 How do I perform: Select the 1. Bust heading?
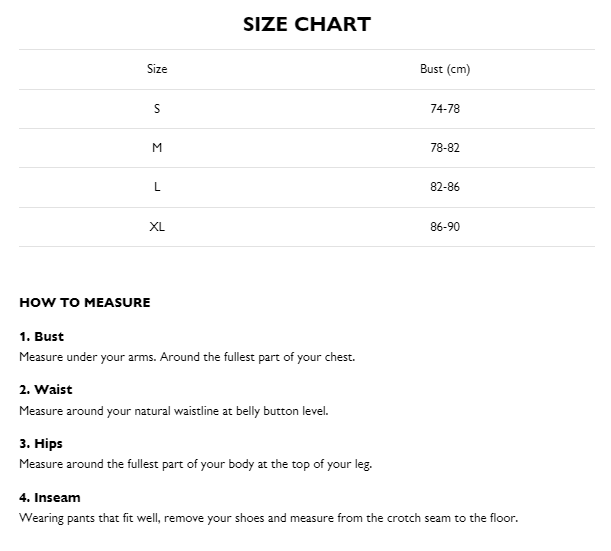pyautogui.click(x=41, y=337)
